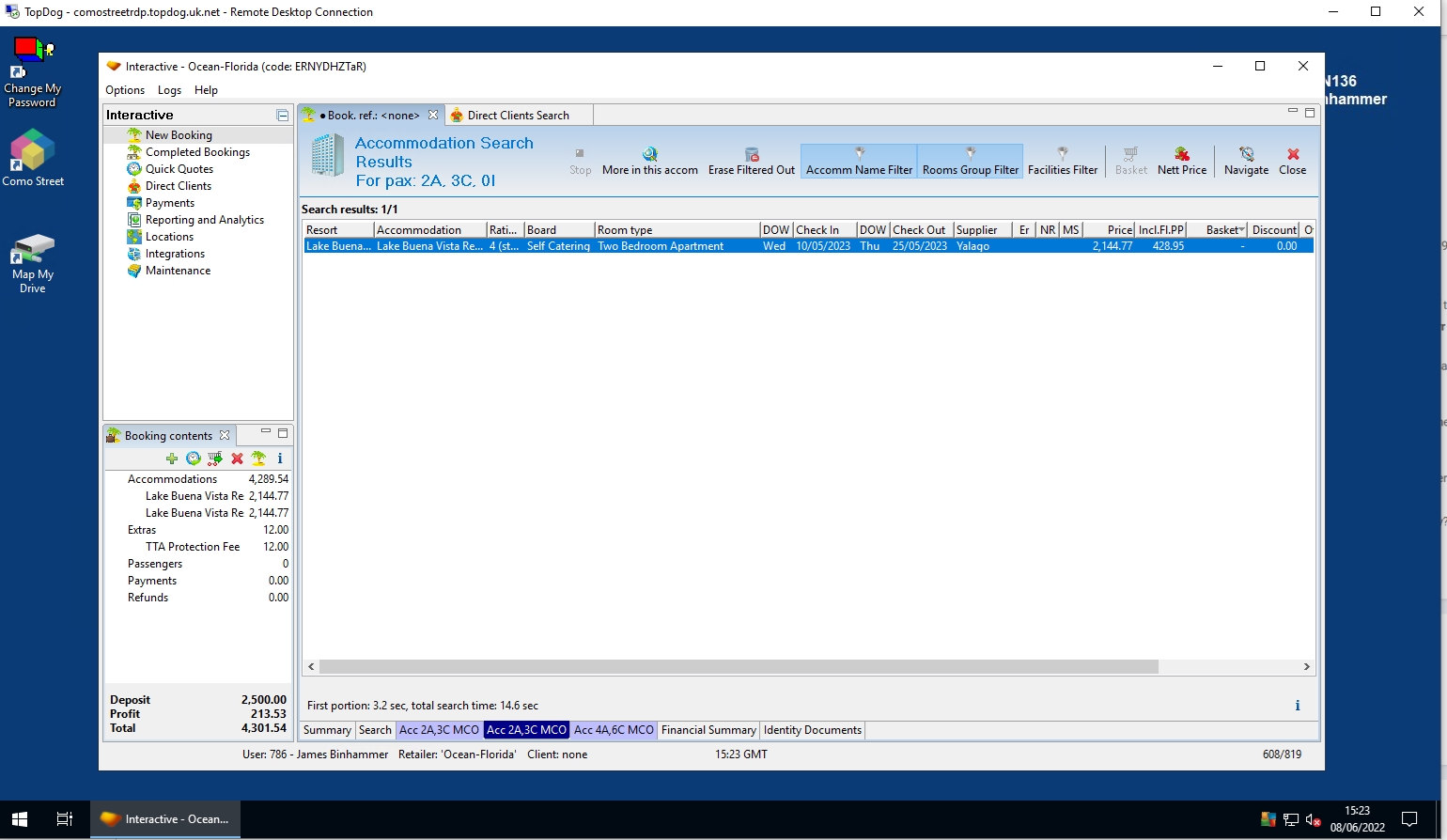Sort by the Basket column header
Image resolution: width=1447 pixels, height=840 pixels.
[1218, 230]
